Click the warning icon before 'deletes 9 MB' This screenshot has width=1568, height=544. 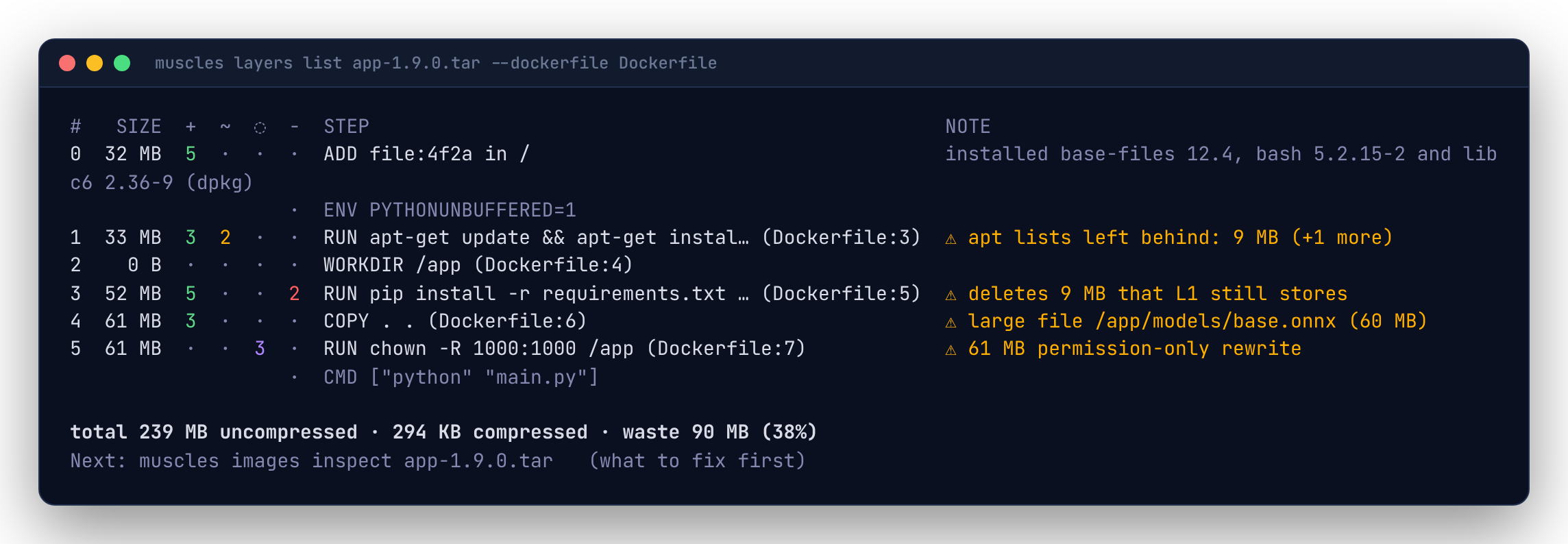click(951, 295)
